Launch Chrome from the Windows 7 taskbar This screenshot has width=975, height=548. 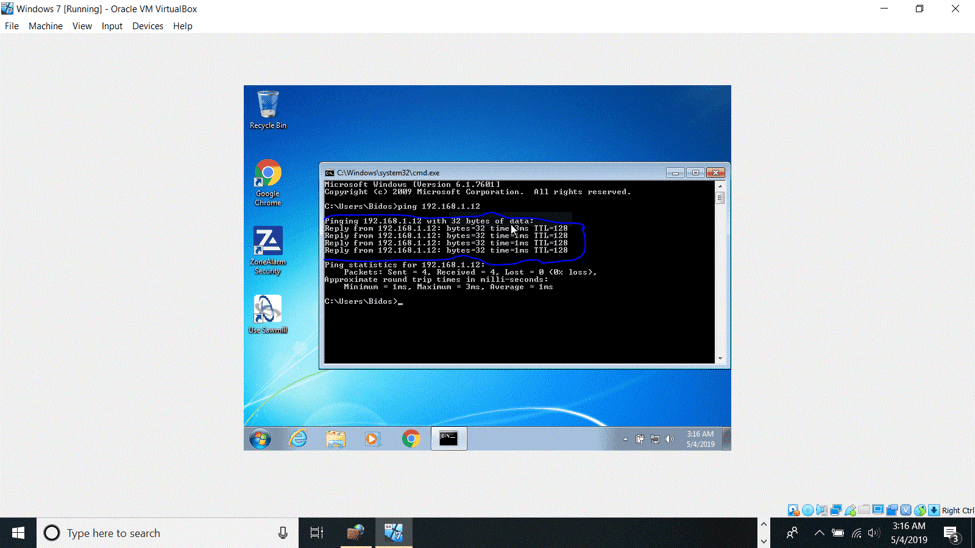[x=410, y=439]
